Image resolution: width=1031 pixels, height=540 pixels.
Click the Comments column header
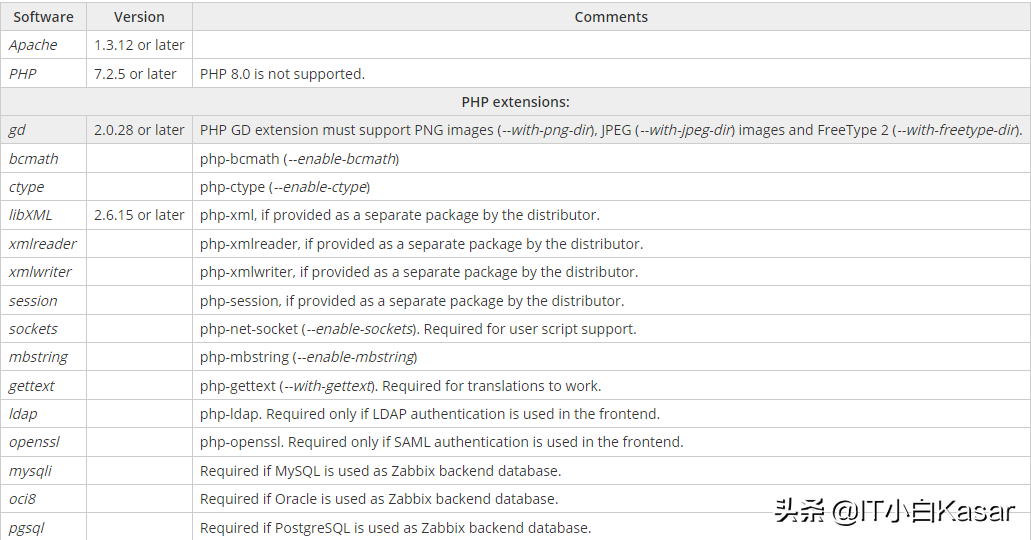click(611, 17)
